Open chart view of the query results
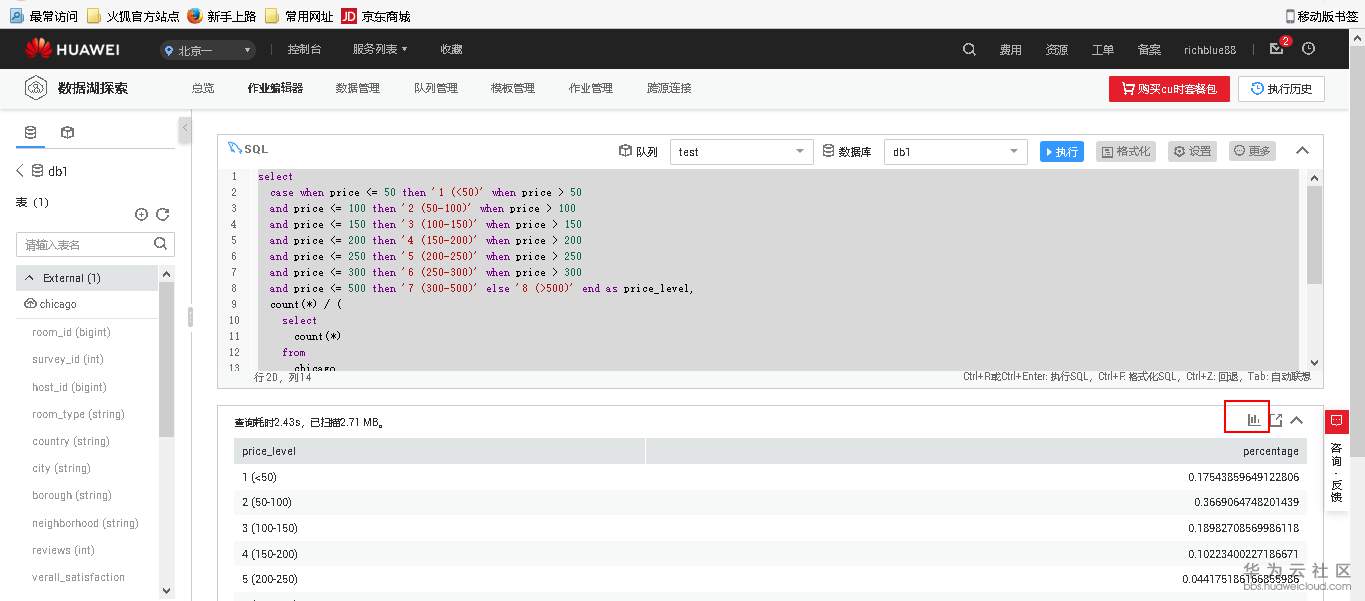 [x=1246, y=419]
